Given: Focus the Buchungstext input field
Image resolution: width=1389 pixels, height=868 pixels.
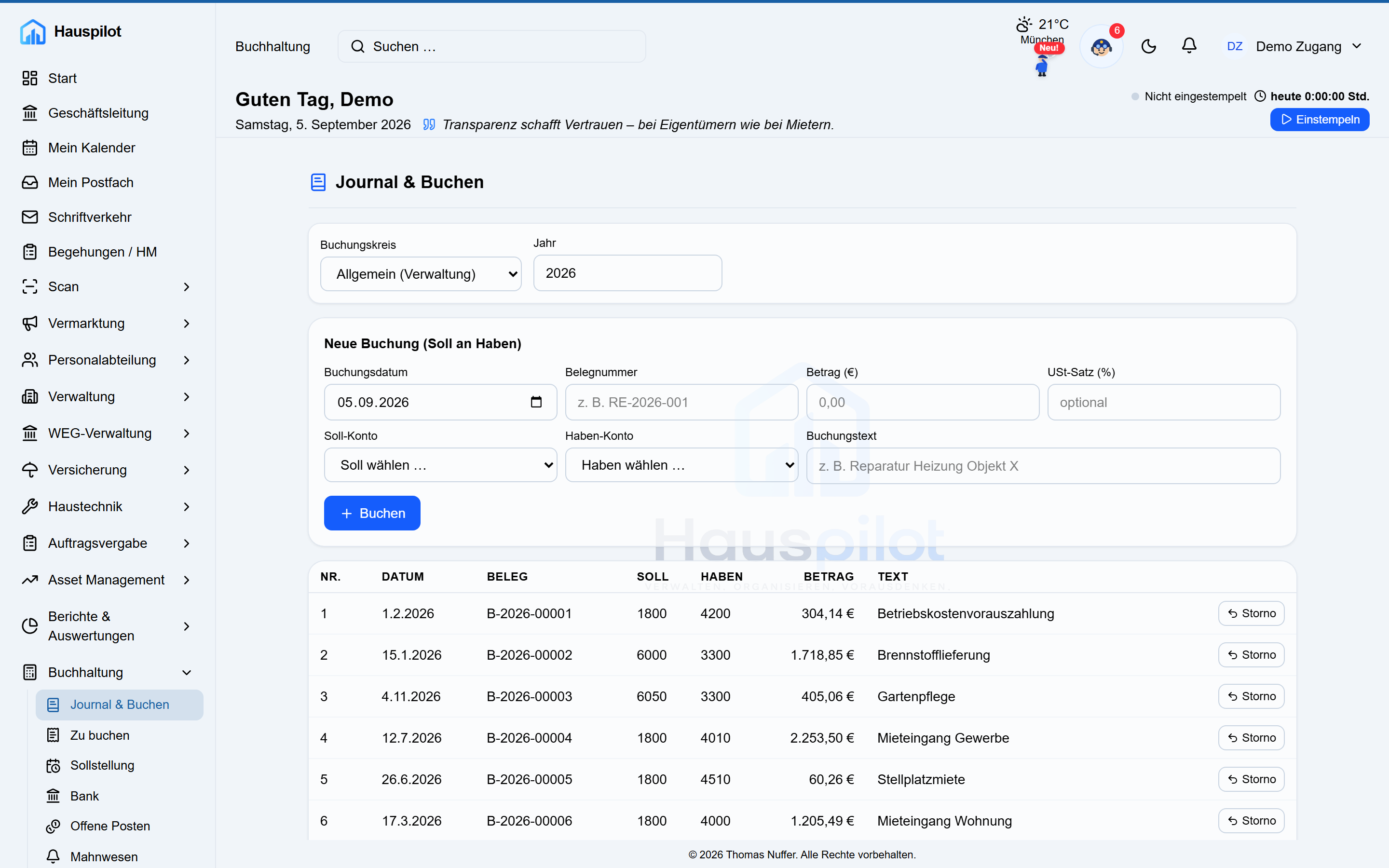Looking at the screenshot, I should (x=1043, y=465).
